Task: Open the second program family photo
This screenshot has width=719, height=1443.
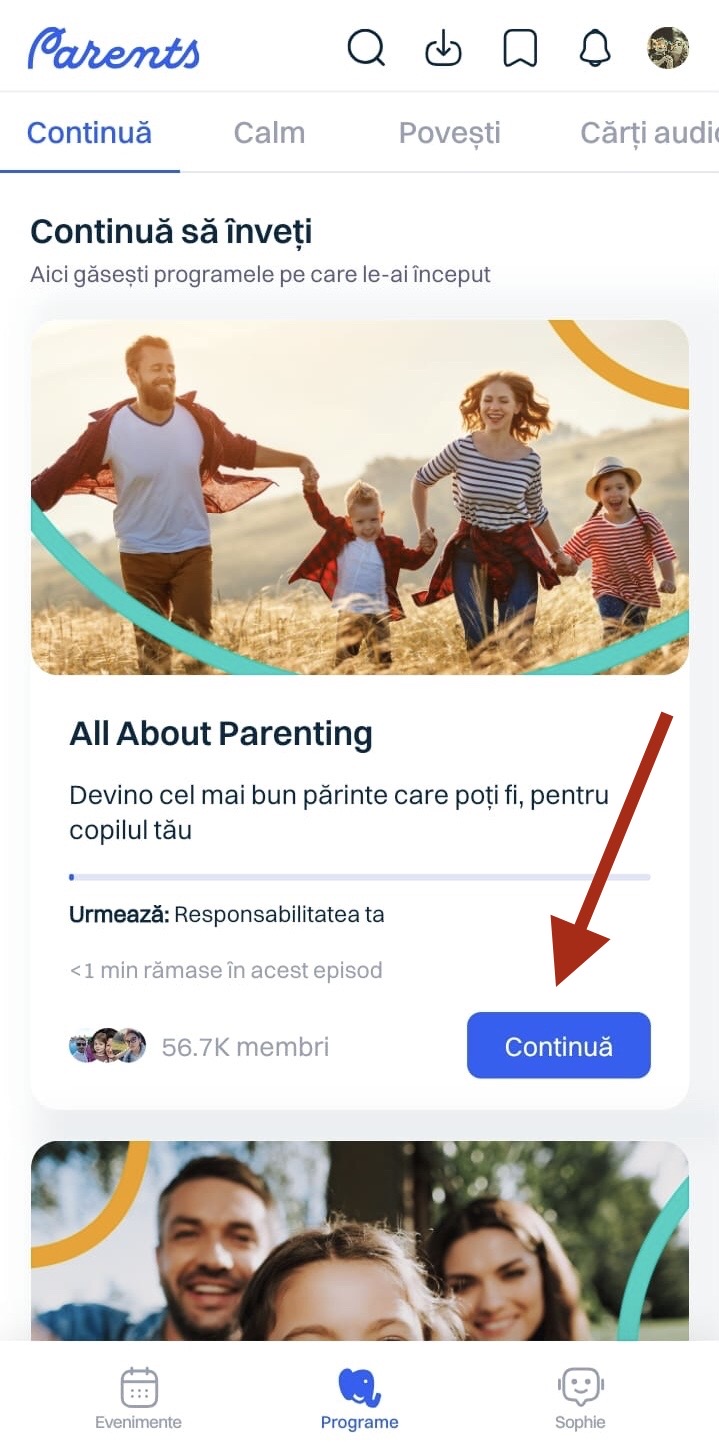Action: 360,1240
